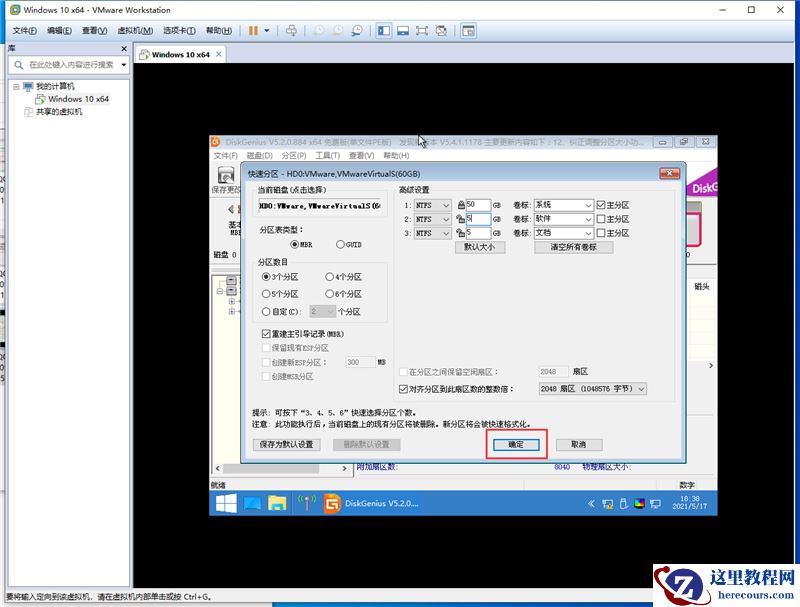
Task: Uncheck 主分区 for partition 1
Action: click(x=601, y=205)
